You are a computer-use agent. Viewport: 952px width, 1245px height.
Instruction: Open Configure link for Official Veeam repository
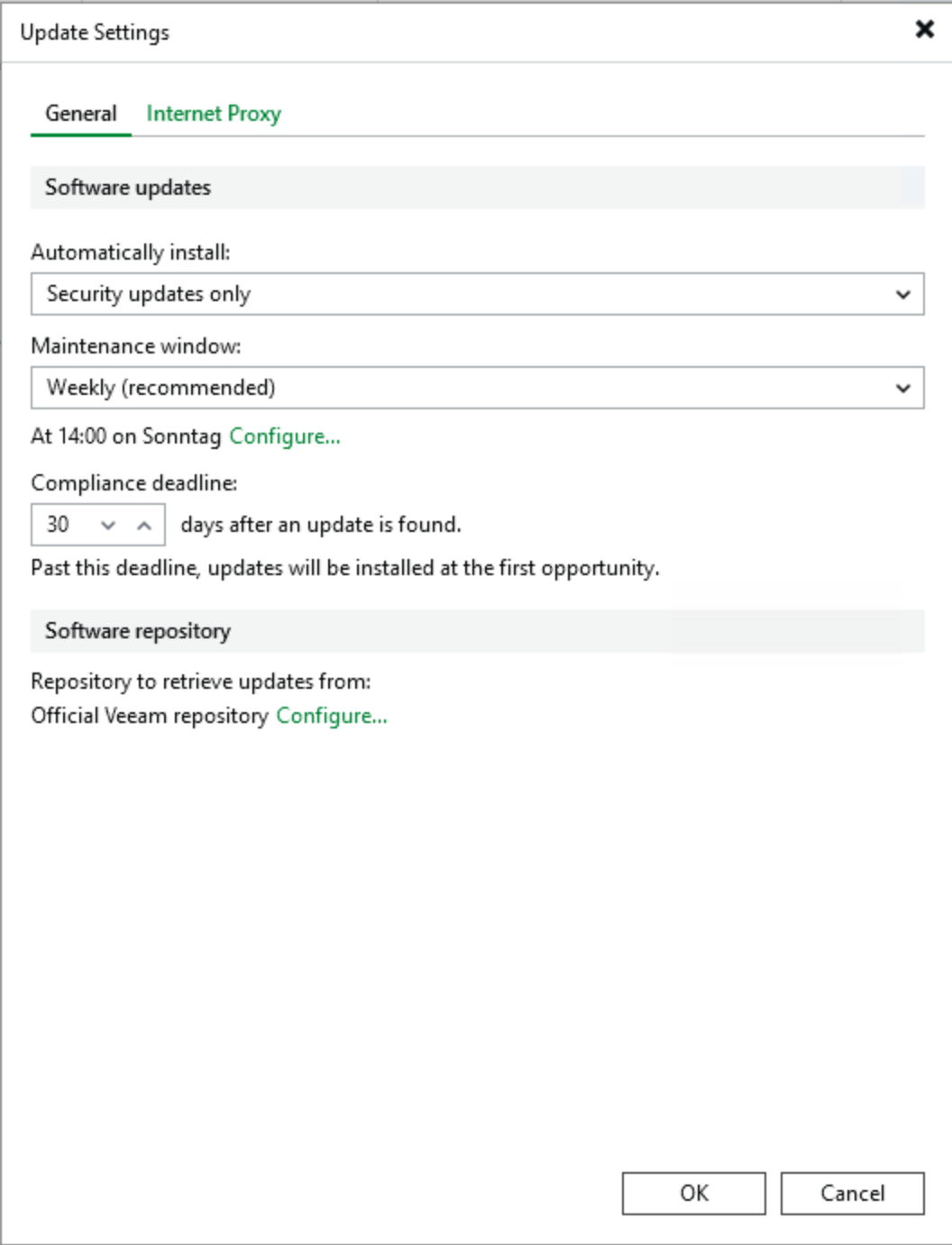(332, 716)
